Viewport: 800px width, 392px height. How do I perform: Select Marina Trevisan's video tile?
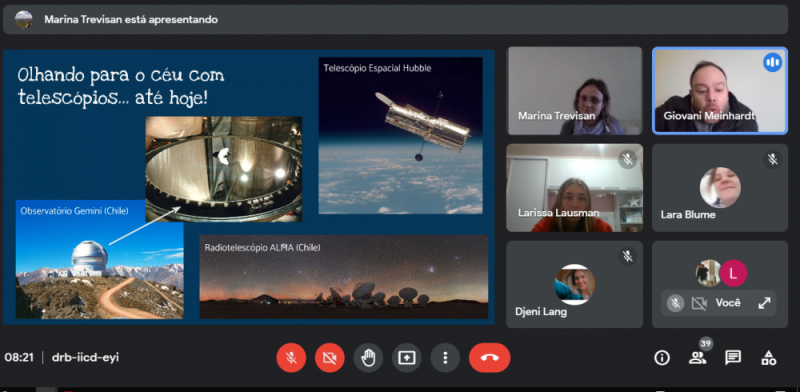[574, 90]
